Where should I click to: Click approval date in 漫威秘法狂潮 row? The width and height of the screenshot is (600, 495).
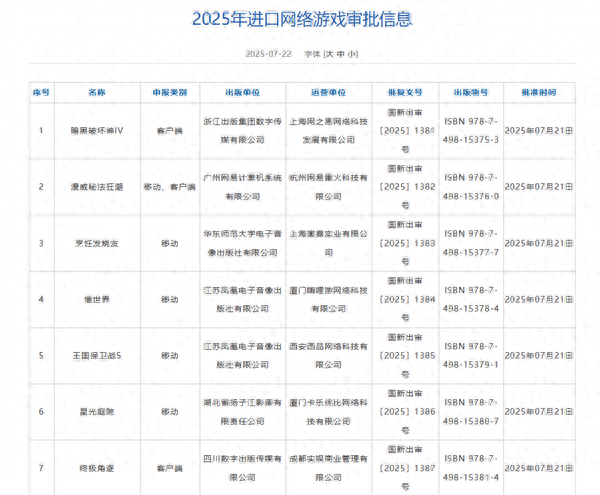[539, 187]
